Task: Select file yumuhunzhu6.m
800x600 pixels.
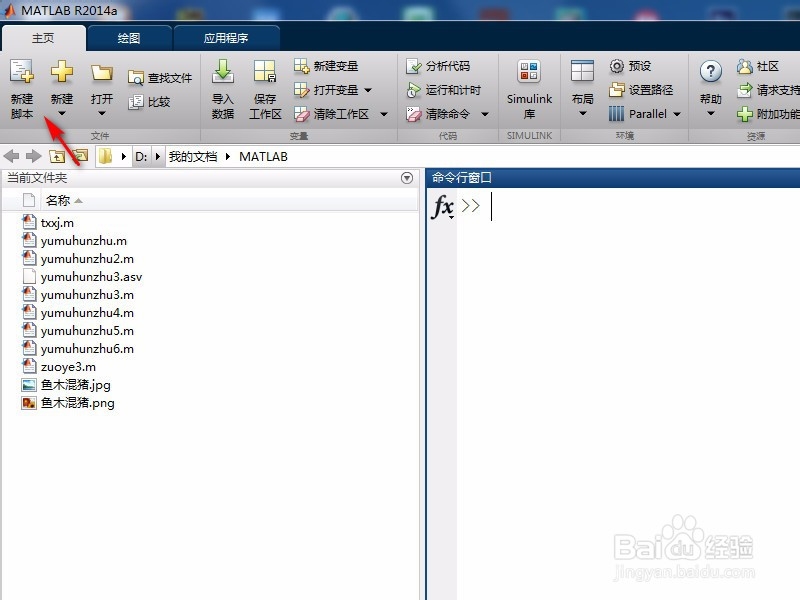Action: pyautogui.click(x=87, y=348)
